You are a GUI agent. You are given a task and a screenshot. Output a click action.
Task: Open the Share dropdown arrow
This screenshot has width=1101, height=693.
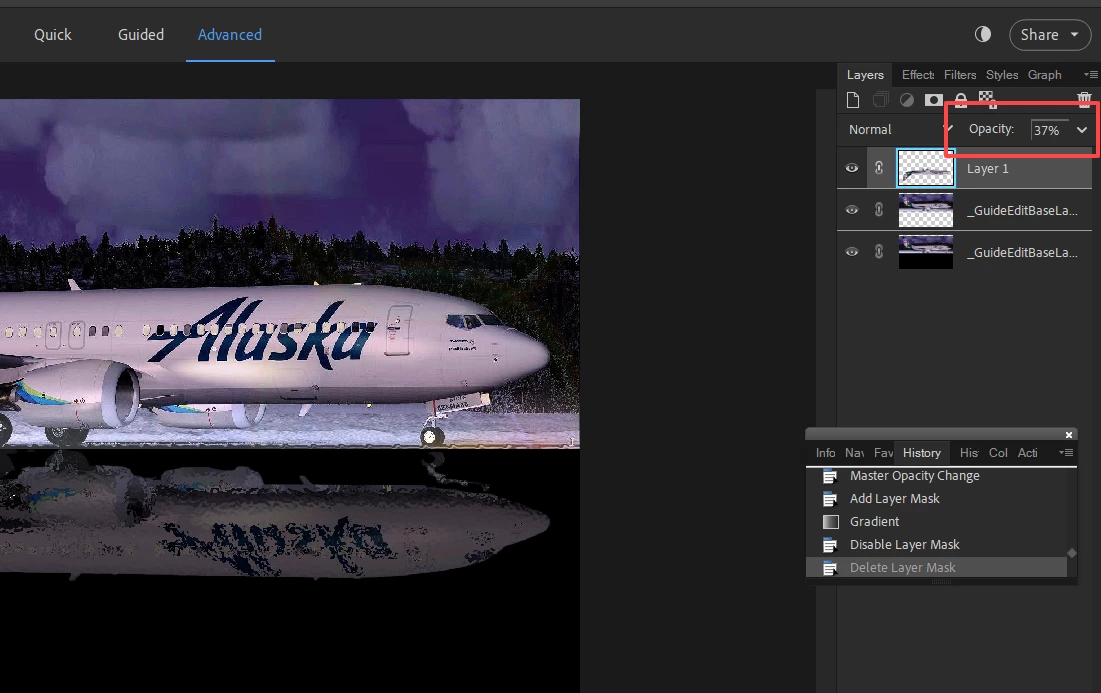[x=1074, y=34]
